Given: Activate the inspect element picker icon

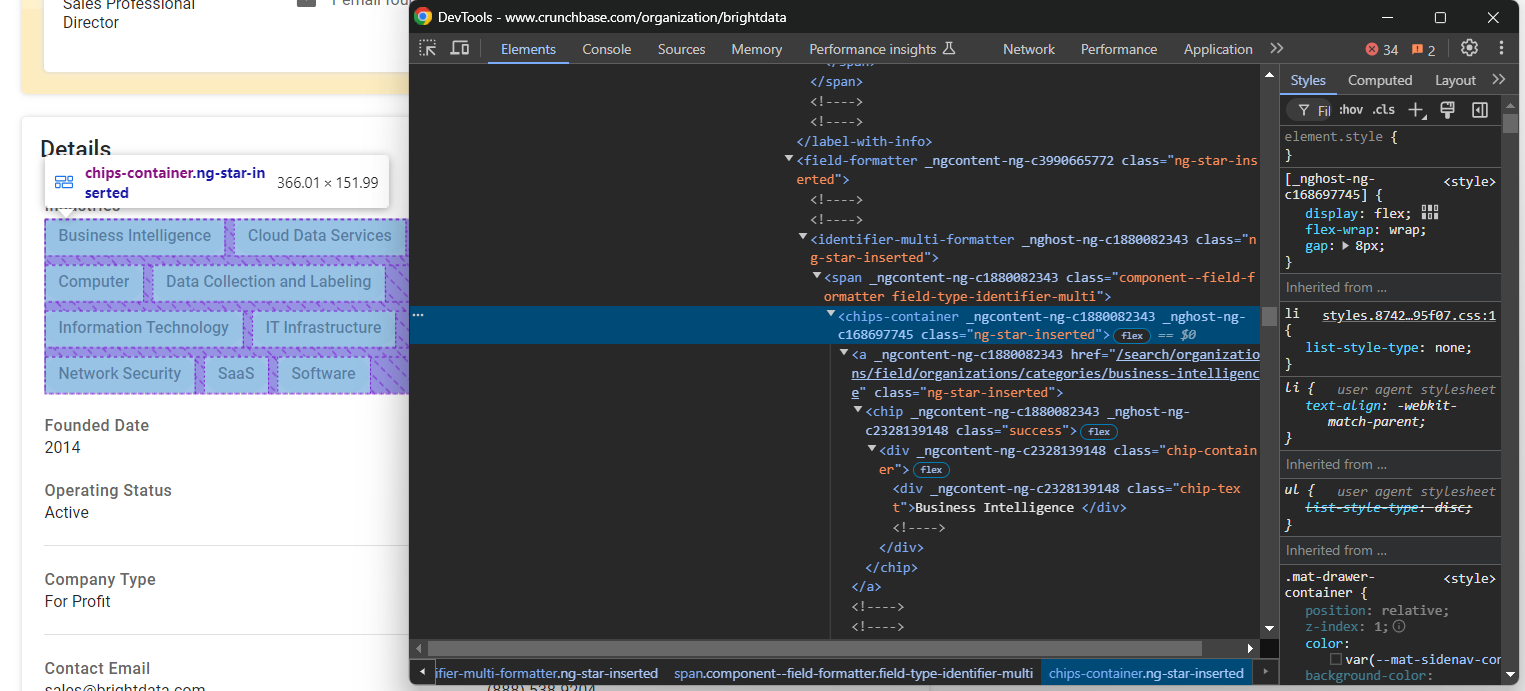Looking at the screenshot, I should [428, 48].
